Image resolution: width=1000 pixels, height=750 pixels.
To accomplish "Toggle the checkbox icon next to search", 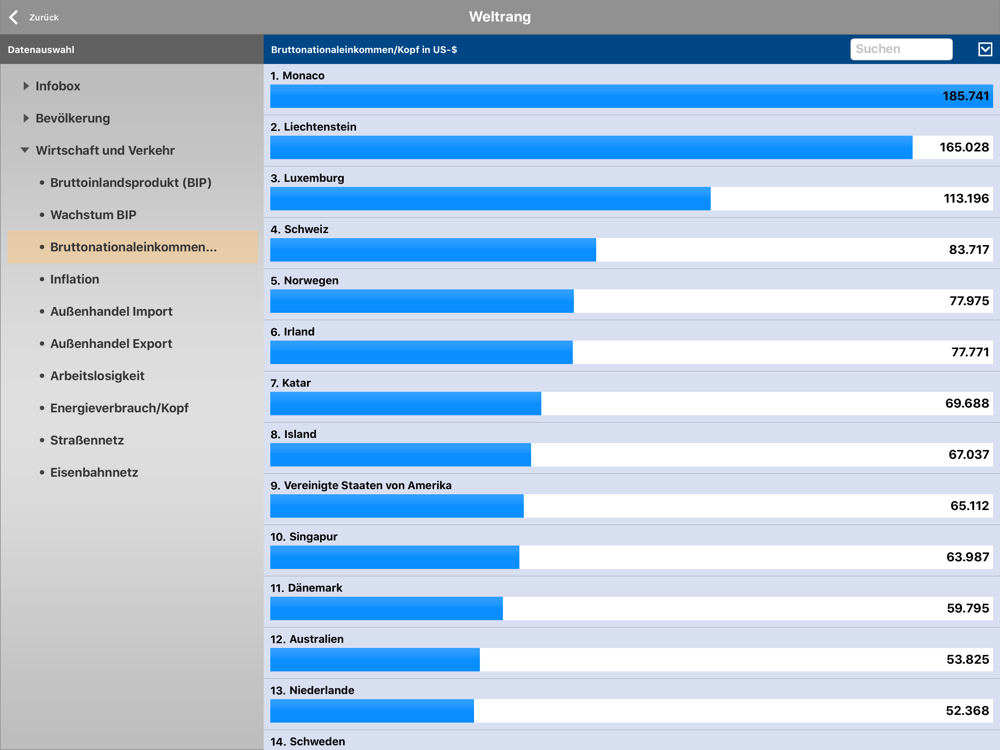I will (985, 49).
